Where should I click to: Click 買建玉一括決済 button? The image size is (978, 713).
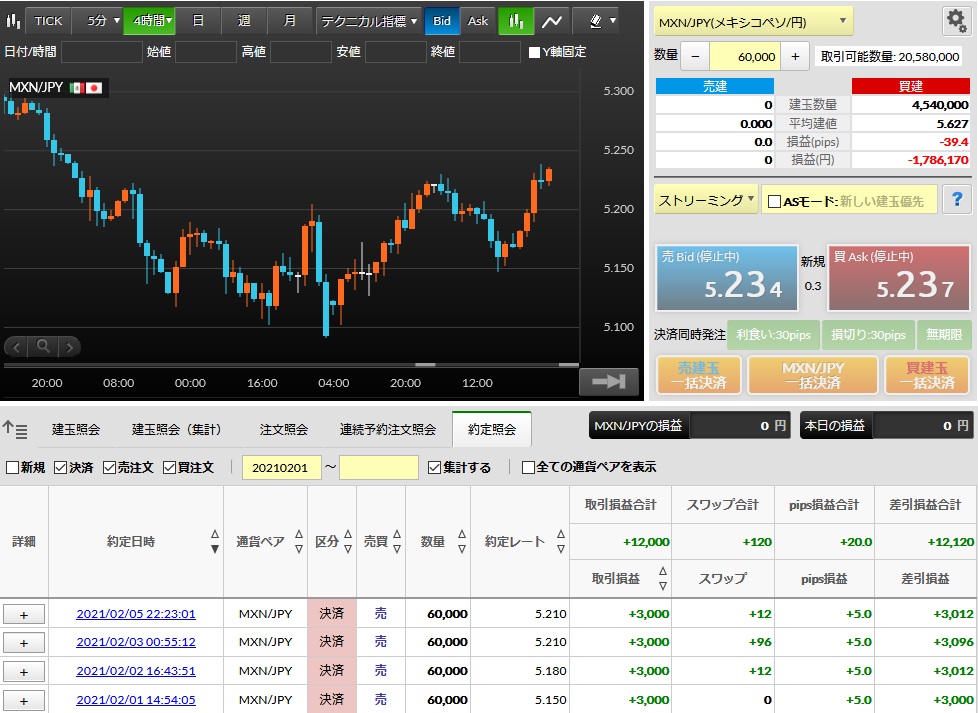pos(927,376)
